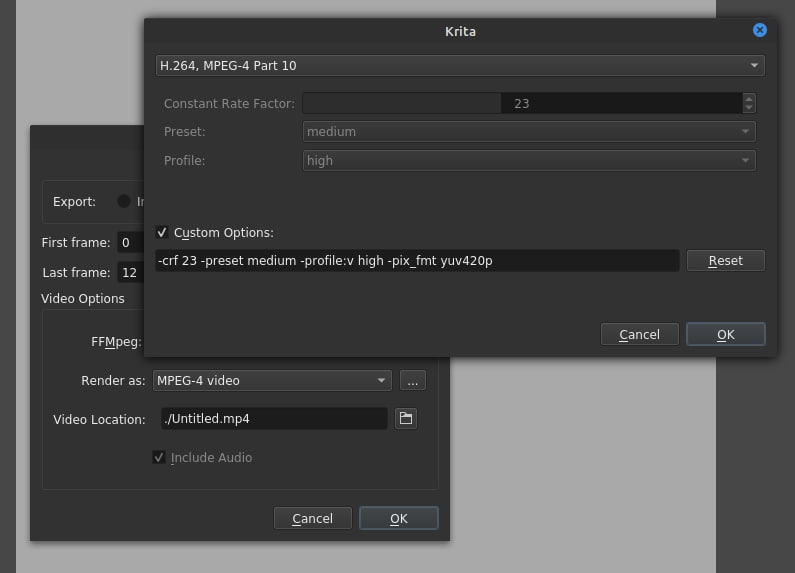Open the Render as MPEG-4 video dropdown

click(272, 380)
